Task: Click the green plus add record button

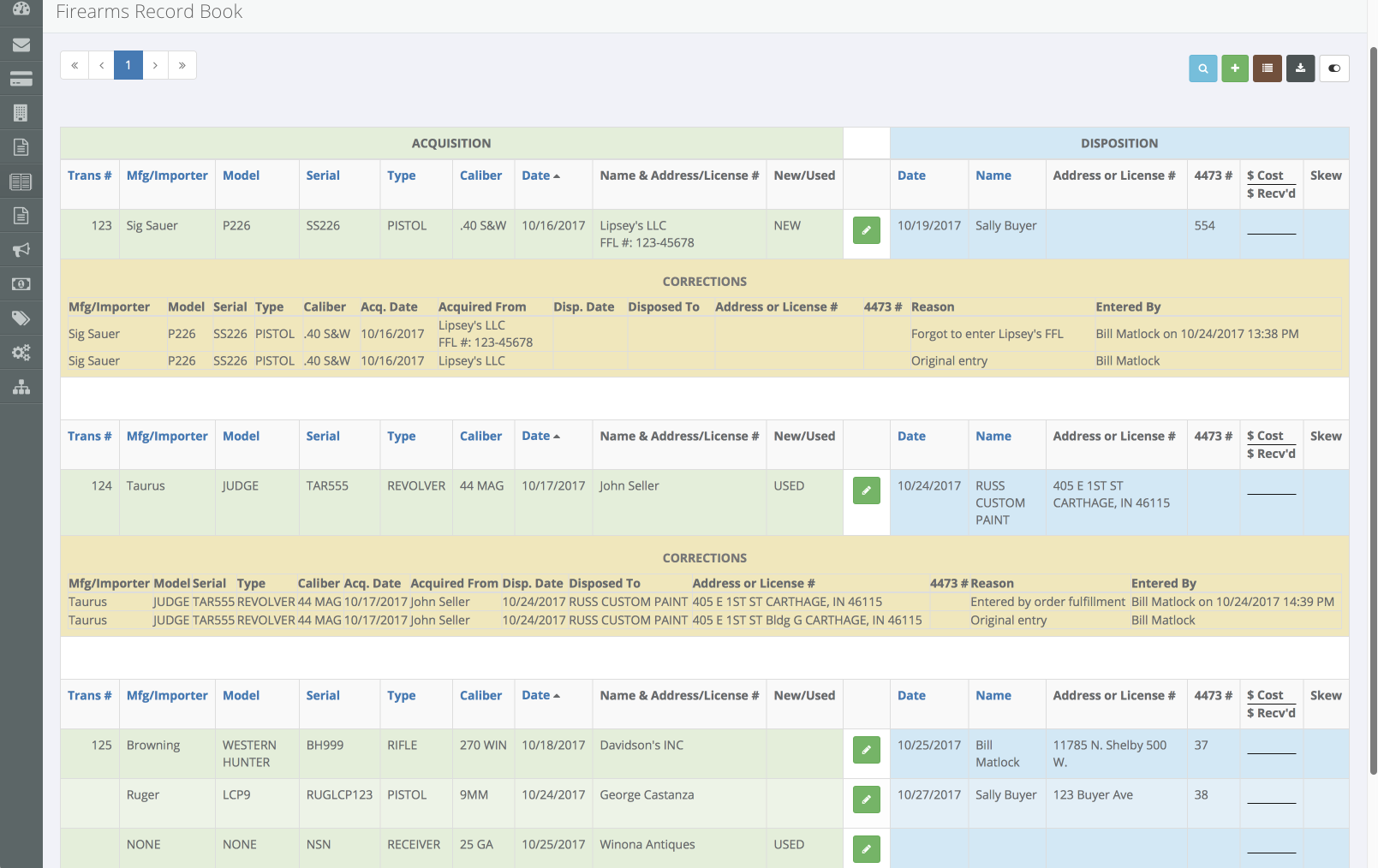Action: pos(1235,68)
